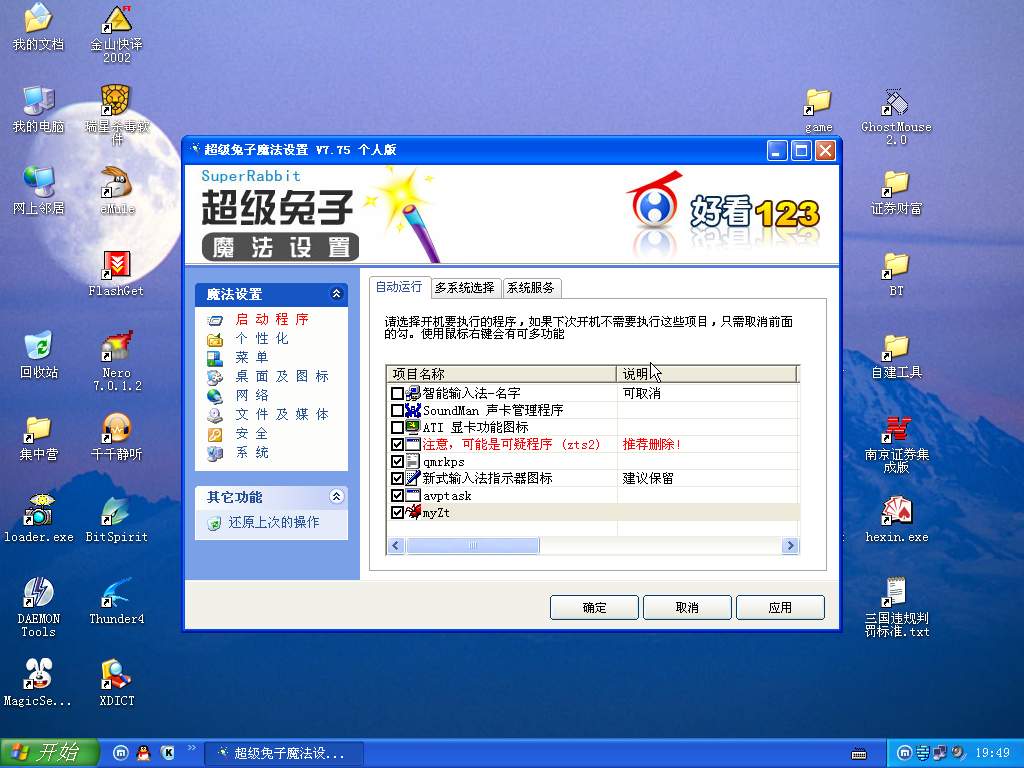Select the 系统 sidebar icon
The width and height of the screenshot is (1024, 768).
pos(215,453)
